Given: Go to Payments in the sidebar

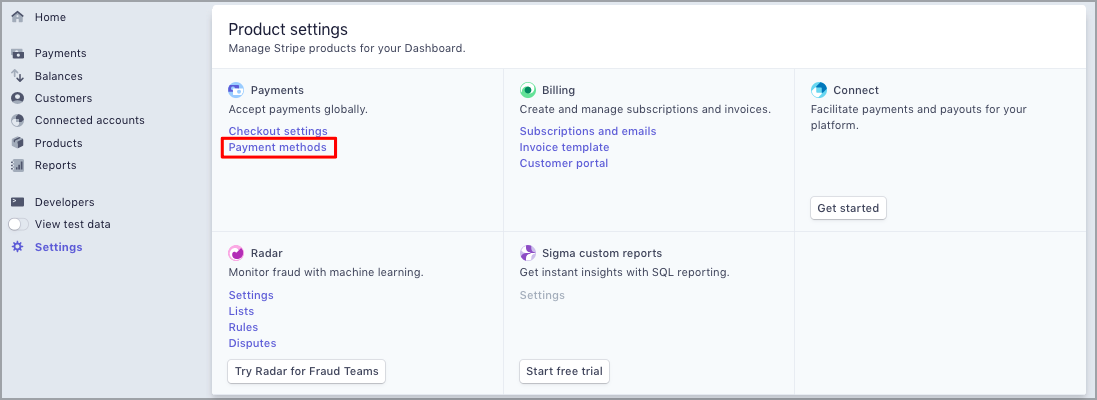Looking at the screenshot, I should [61, 53].
